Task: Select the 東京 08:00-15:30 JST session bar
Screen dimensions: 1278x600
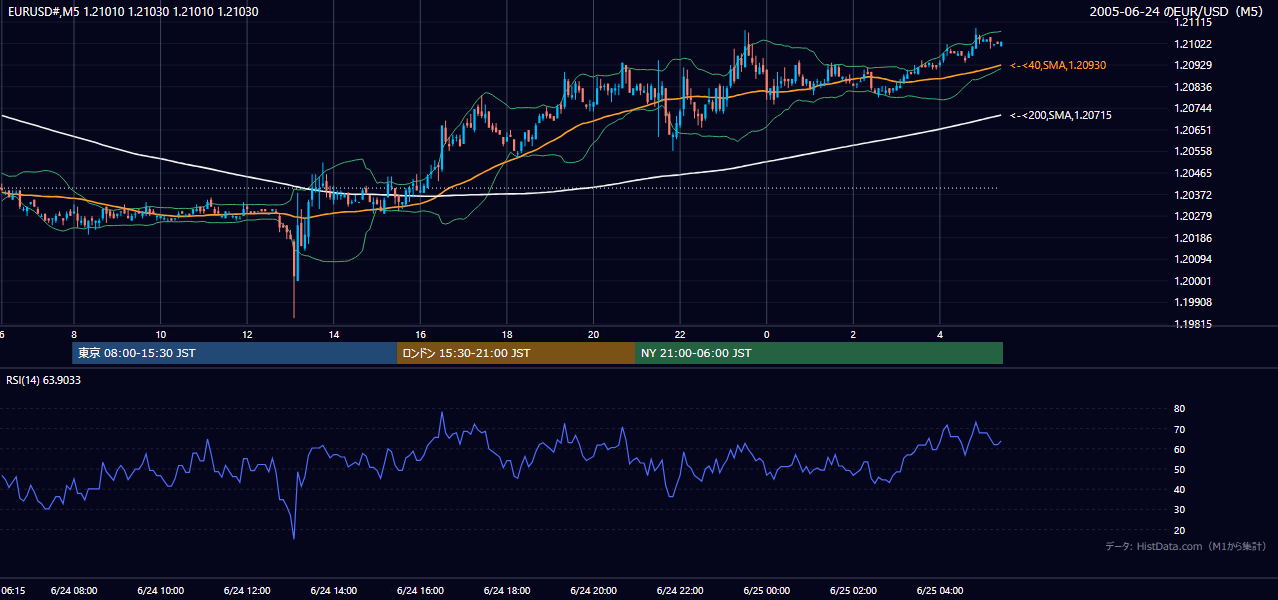Action: pos(235,353)
